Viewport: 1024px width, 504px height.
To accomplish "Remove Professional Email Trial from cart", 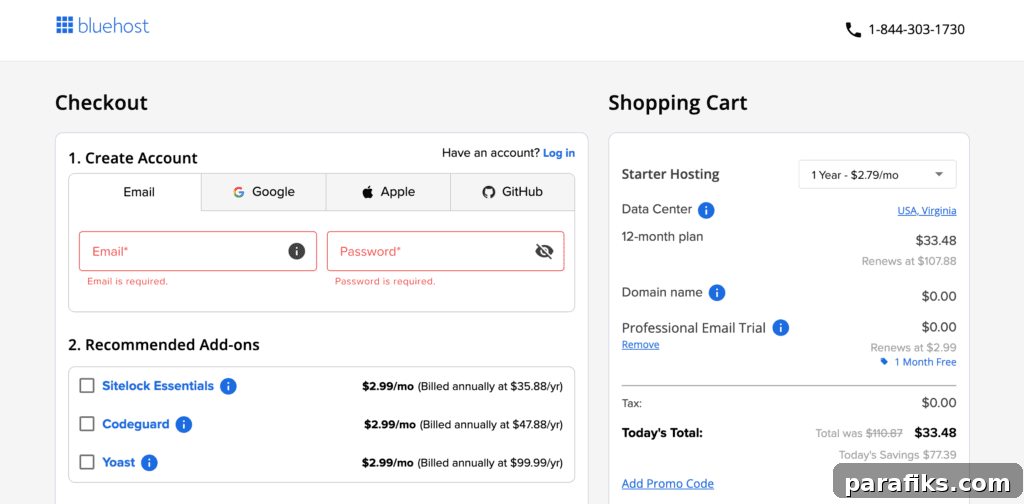I will (x=640, y=345).
